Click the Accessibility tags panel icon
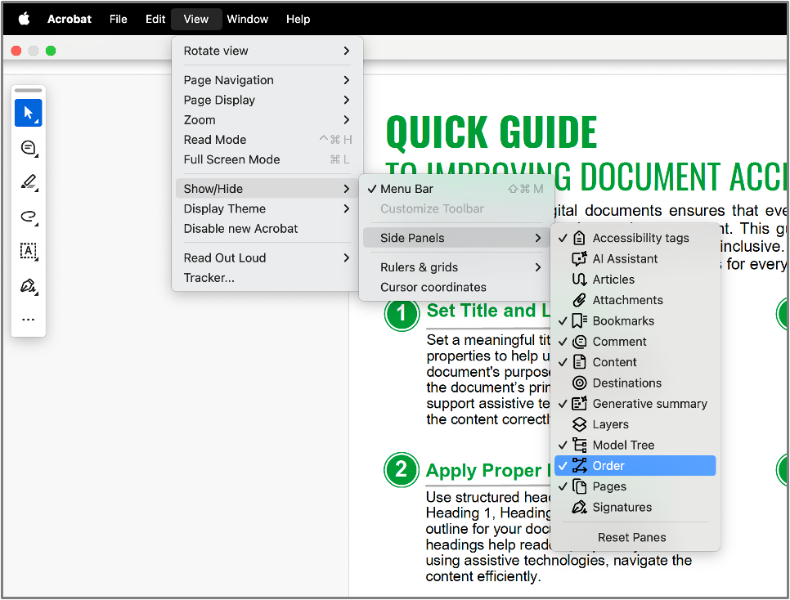This screenshot has width=790, height=600. point(579,238)
